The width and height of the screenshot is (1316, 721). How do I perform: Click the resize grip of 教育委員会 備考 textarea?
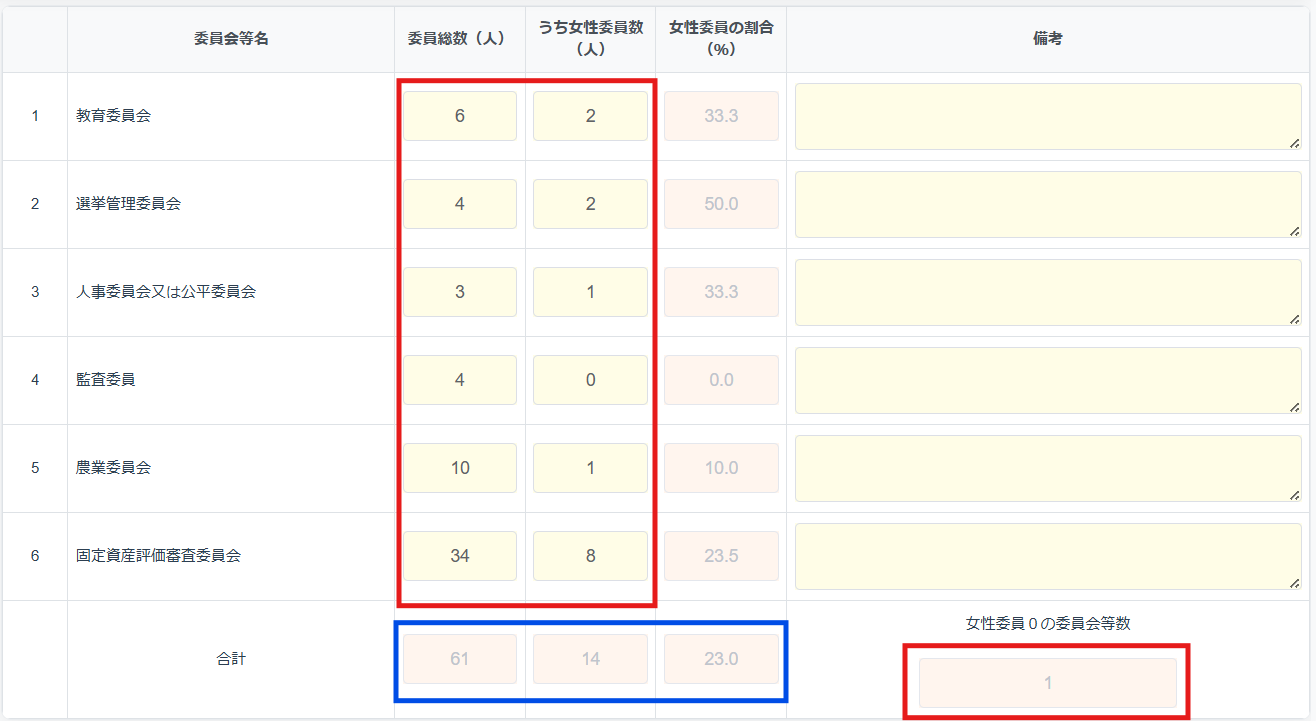[x=1295, y=143]
